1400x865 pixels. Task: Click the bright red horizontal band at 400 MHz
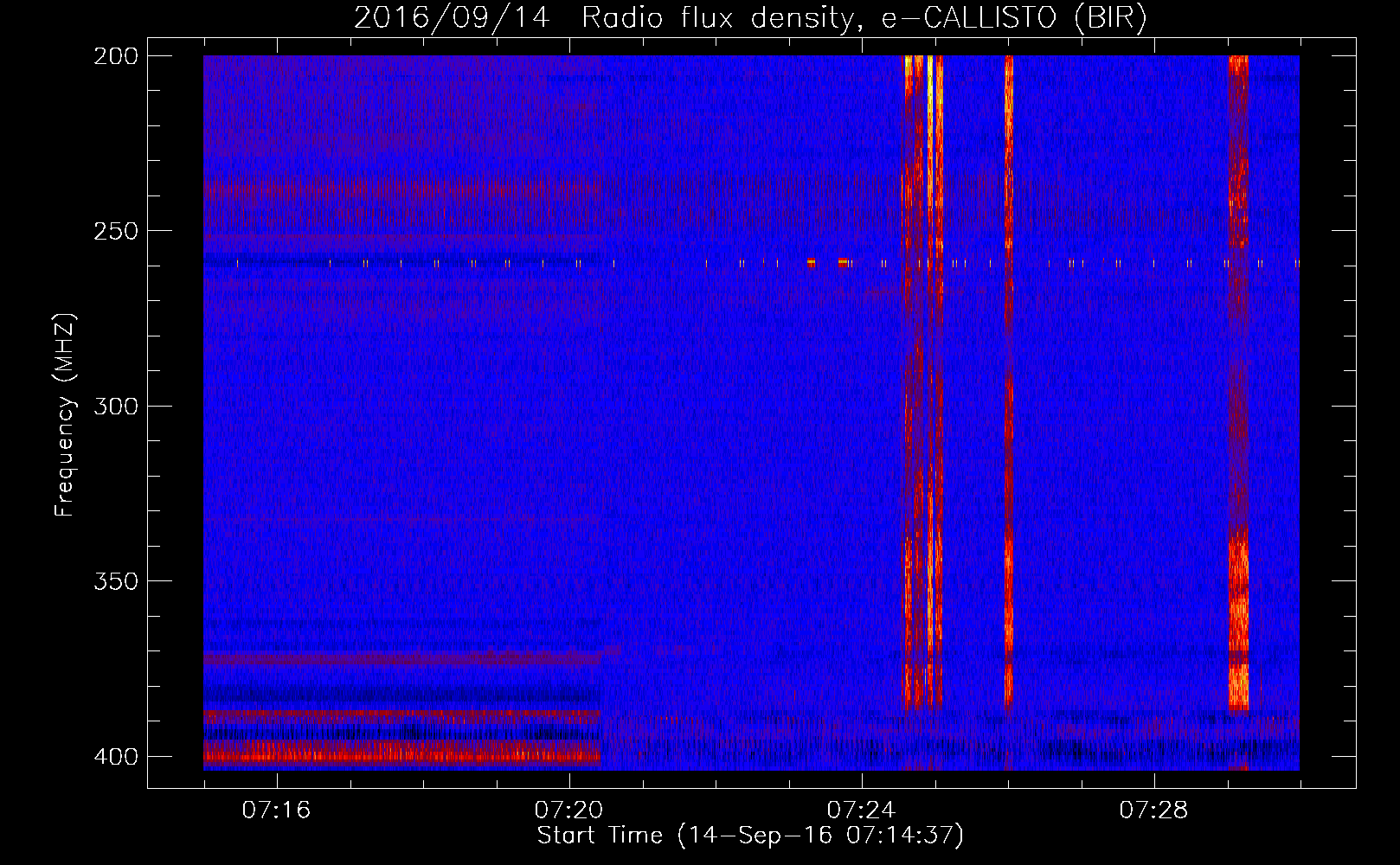(401, 753)
